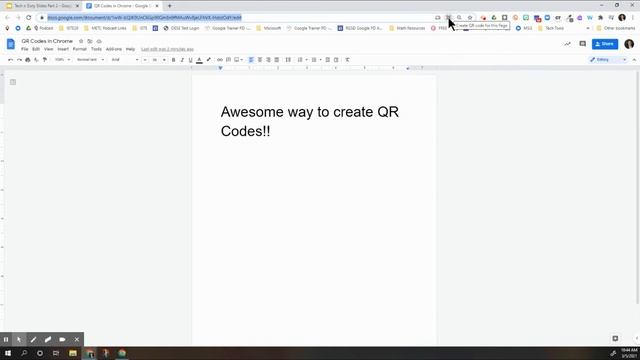Screen dimensions: 640x360
Task: Add a comment from the toolbar
Action: pyautogui.click(x=229, y=60)
